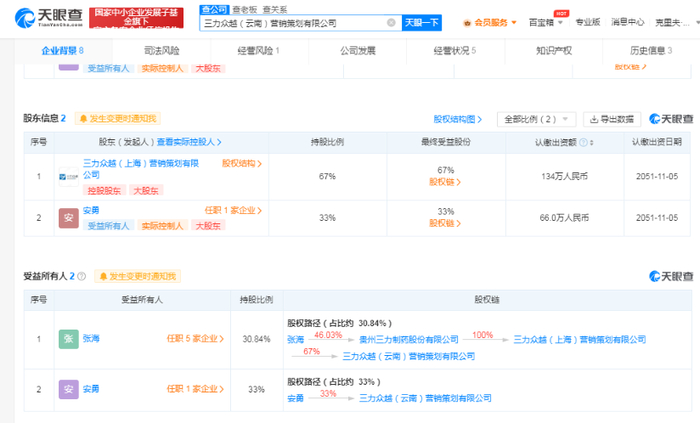The image size is (700, 423).
Task: Click the 天眼一下 search button
Action: [x=421, y=23]
